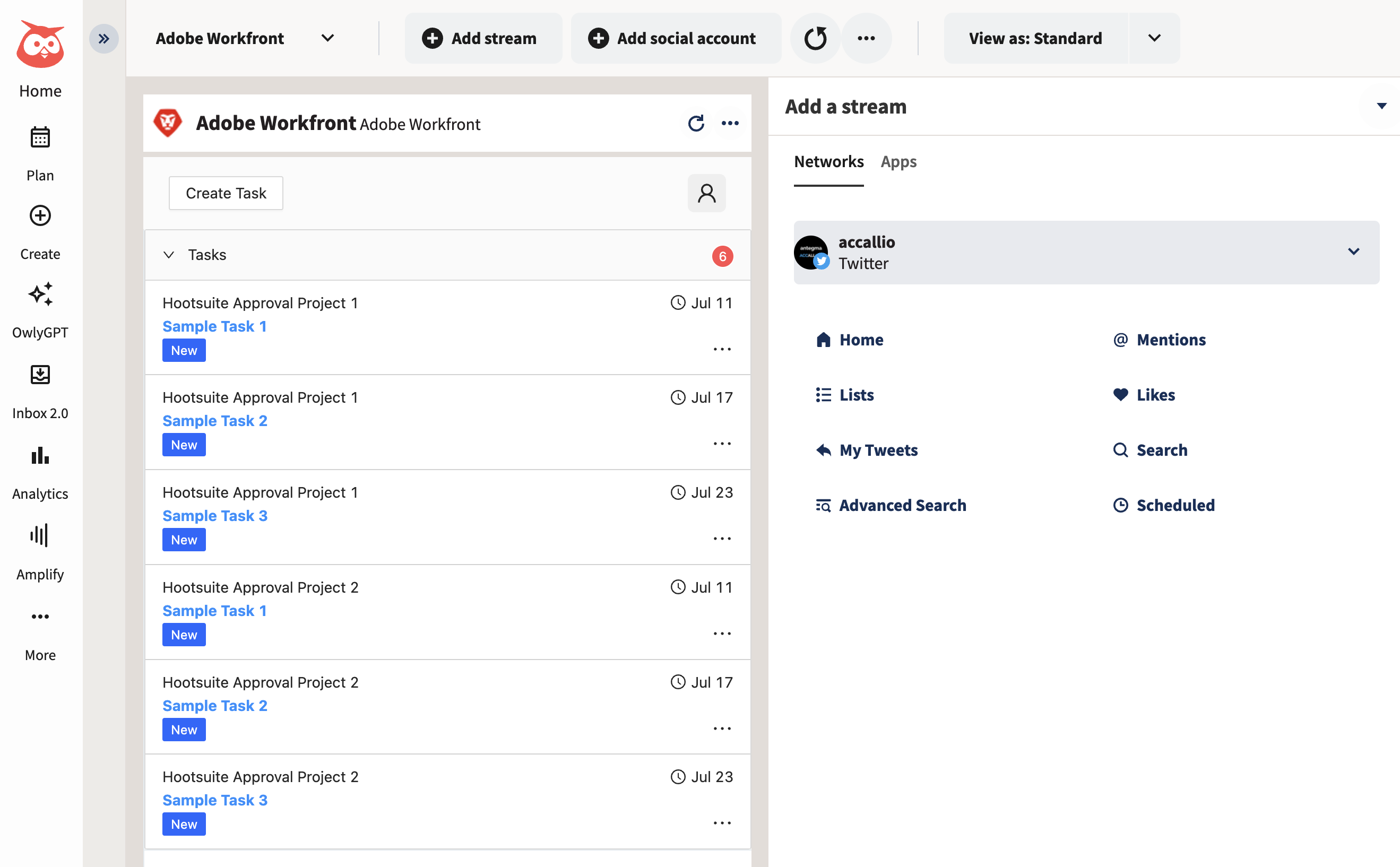1400x867 pixels.
Task: Open the Create plus icon
Action: (x=40, y=215)
